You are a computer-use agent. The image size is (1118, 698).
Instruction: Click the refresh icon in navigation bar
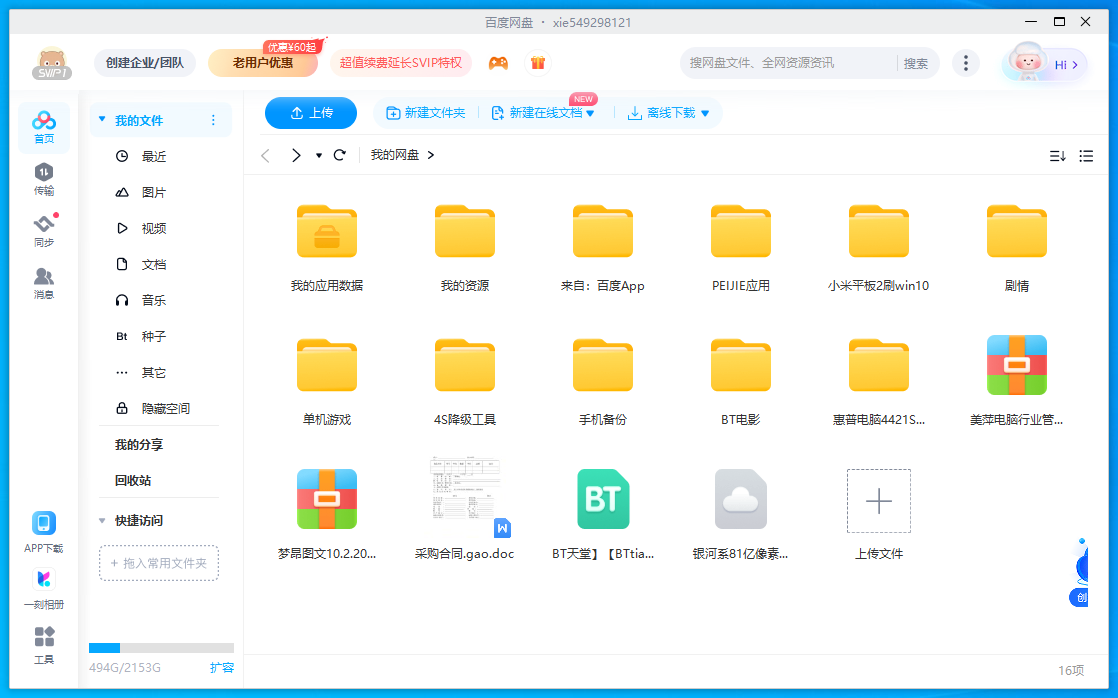tap(340, 155)
